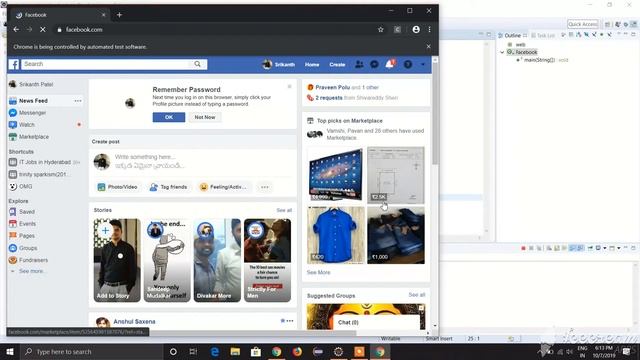Open Anshul Saxena post options ellipsis
This screenshot has width=640, height=360.
click(x=289, y=321)
